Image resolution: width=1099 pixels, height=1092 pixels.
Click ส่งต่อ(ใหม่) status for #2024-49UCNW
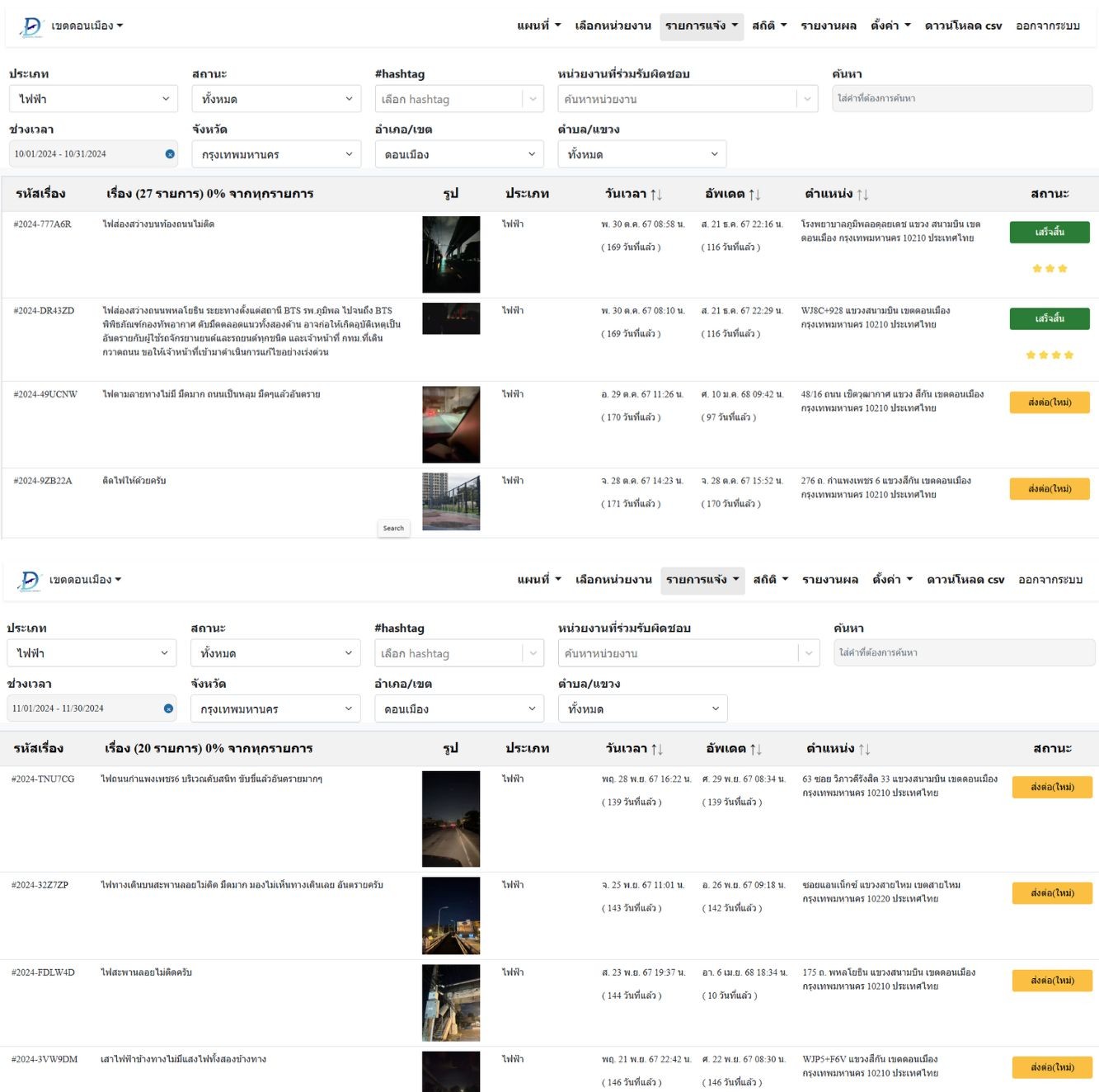pyautogui.click(x=1050, y=402)
